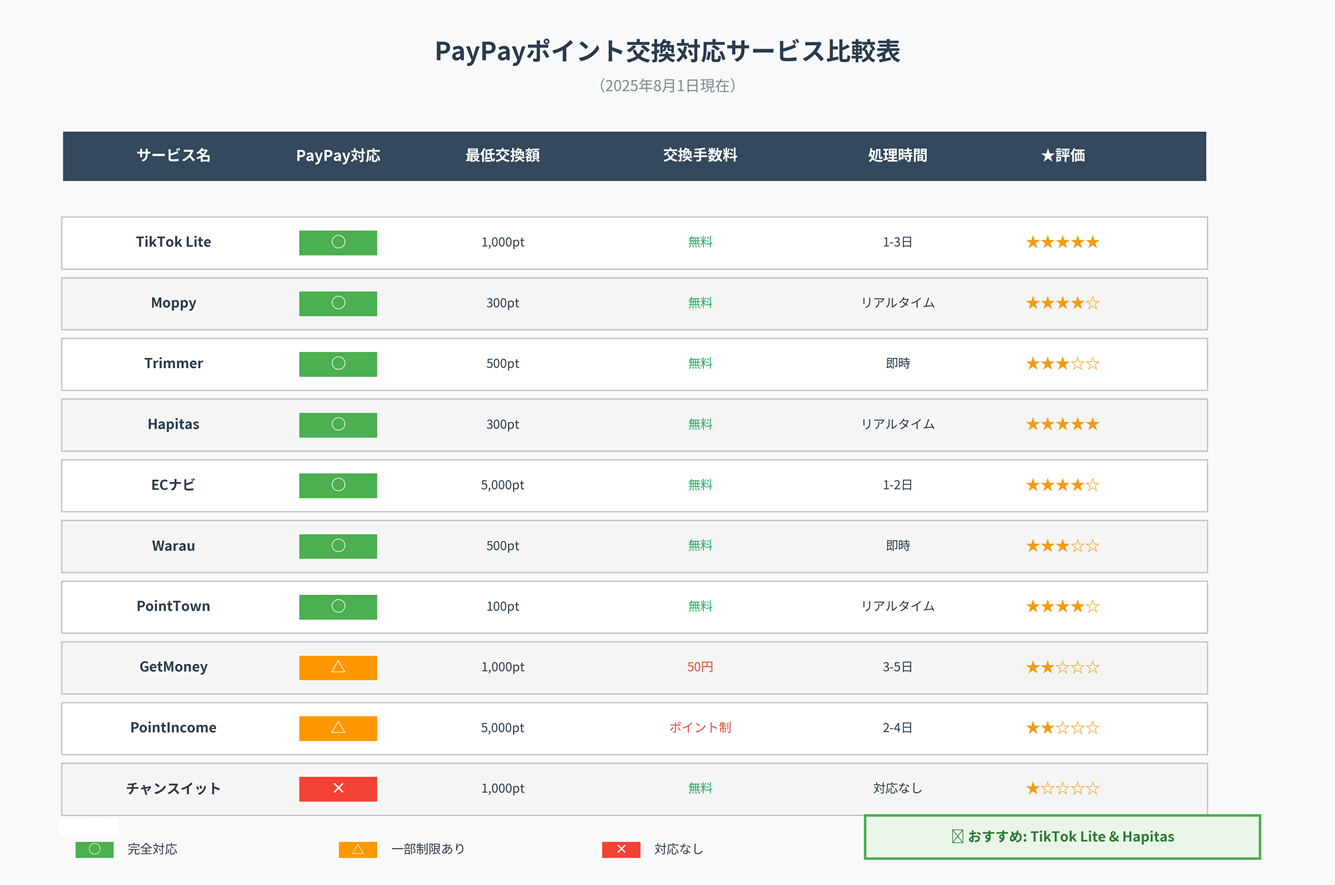This screenshot has height=885, width=1335.
Task: Click the red cross legend icon for 対応なし
Action: (x=621, y=850)
